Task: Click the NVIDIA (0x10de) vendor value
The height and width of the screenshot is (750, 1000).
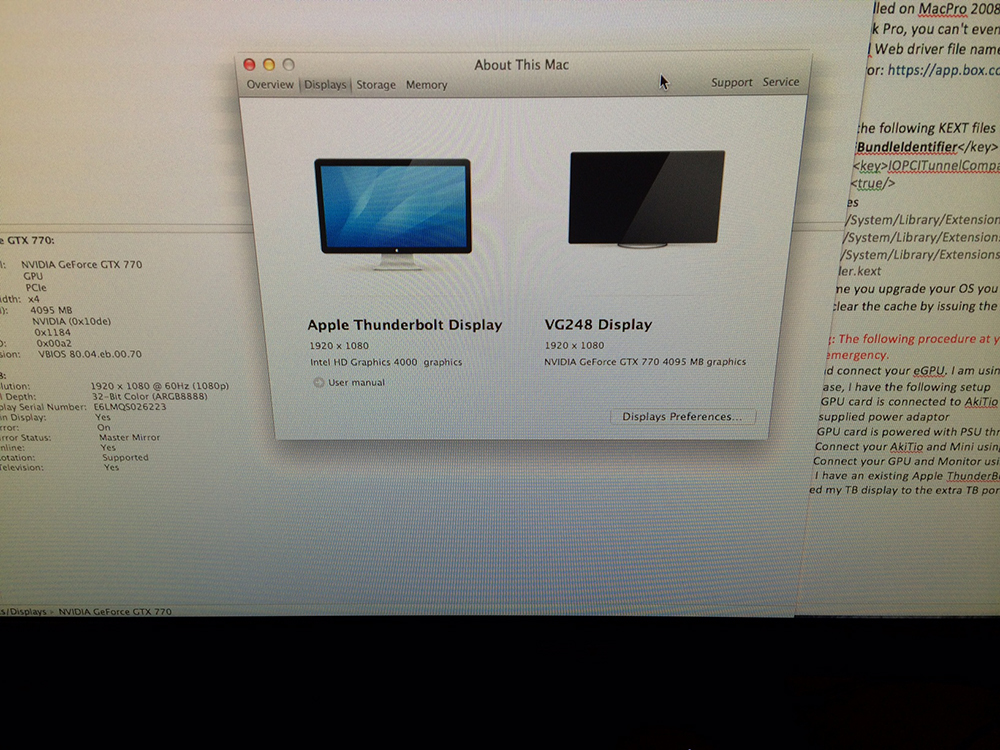Action: pyautogui.click(x=71, y=321)
